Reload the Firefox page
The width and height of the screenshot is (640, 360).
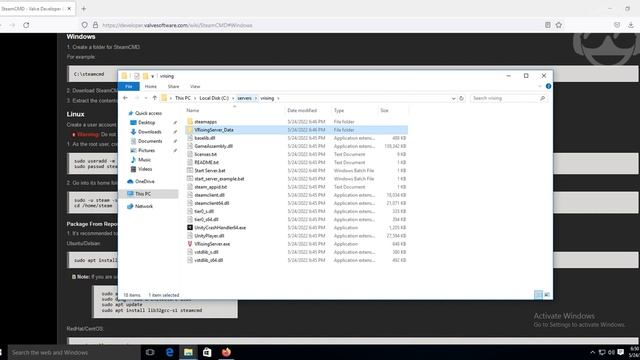coord(26,25)
